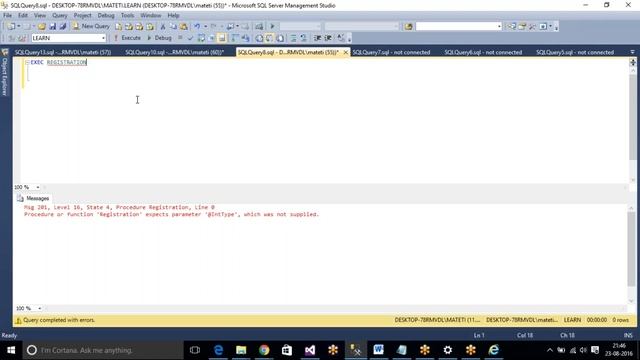This screenshot has height=360, width=640.
Task: Uncomment selected lines icon
Action: point(303,38)
